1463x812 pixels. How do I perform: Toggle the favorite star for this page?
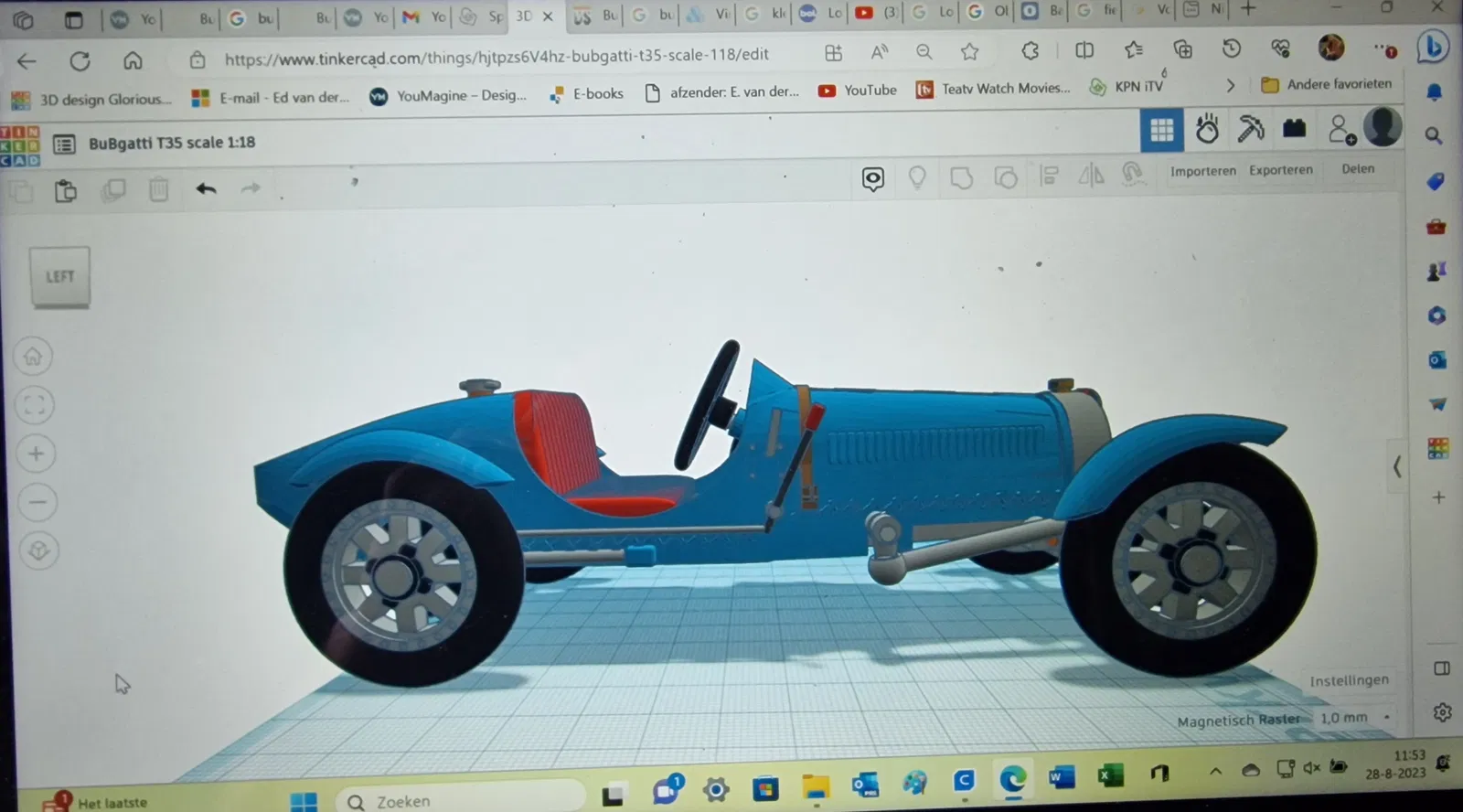pyautogui.click(x=969, y=51)
